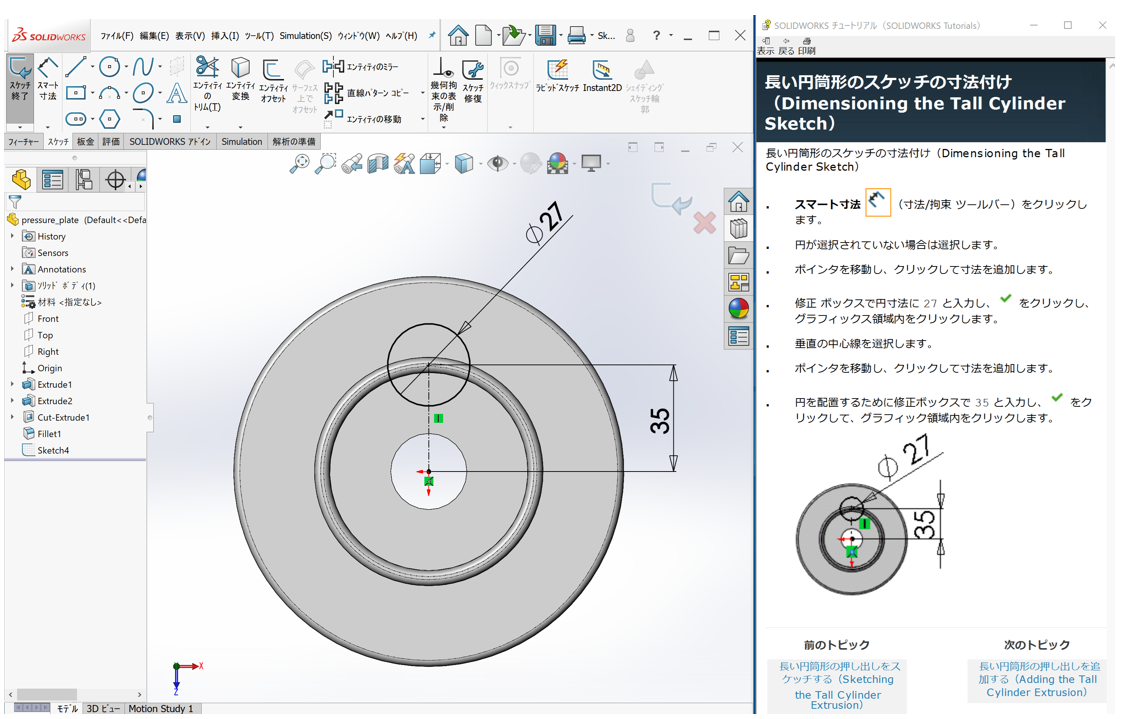Open the PropertyManager tab
Image resolution: width=1126 pixels, height=719 pixels.
[x=52, y=180]
